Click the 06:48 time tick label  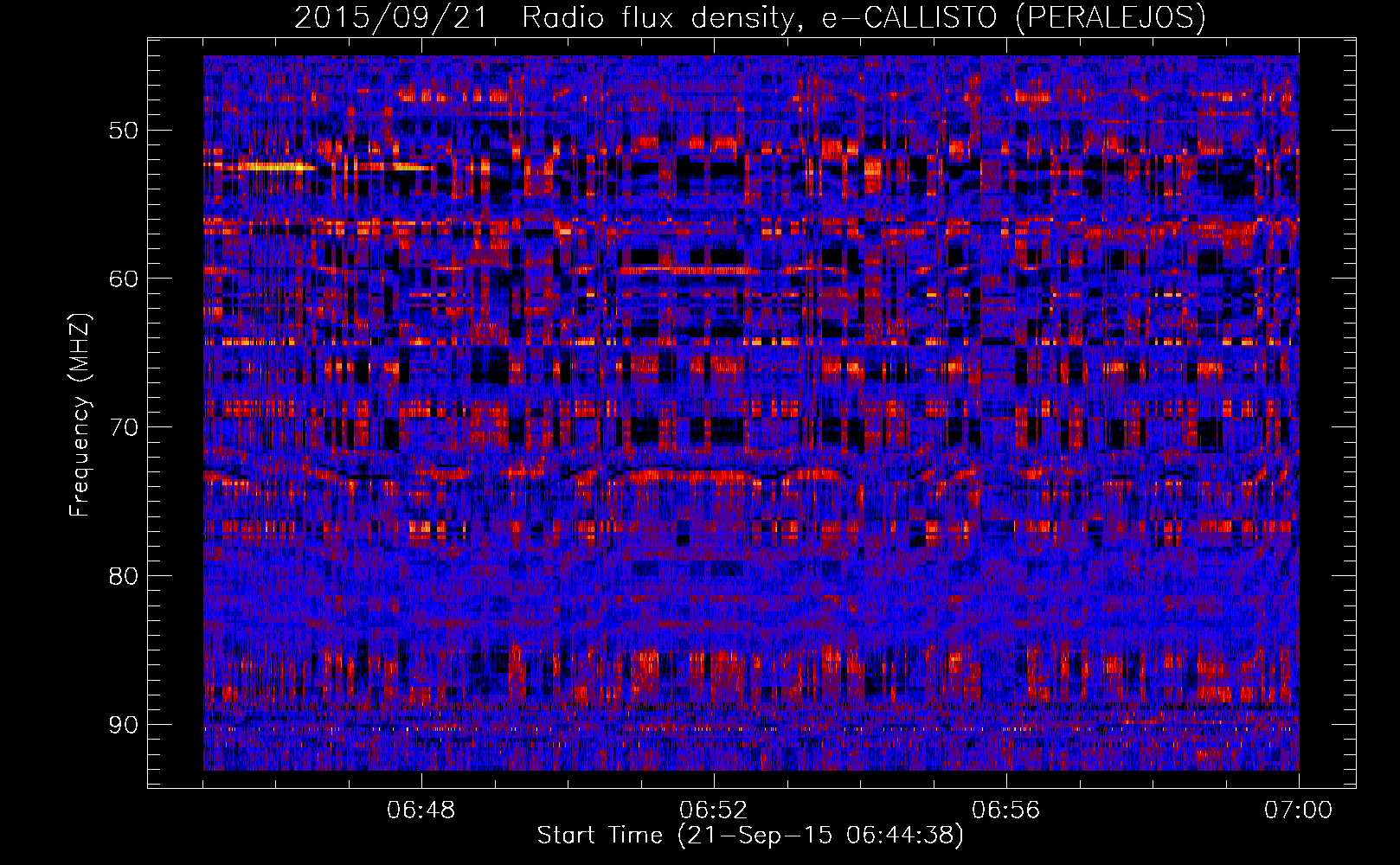(x=421, y=811)
